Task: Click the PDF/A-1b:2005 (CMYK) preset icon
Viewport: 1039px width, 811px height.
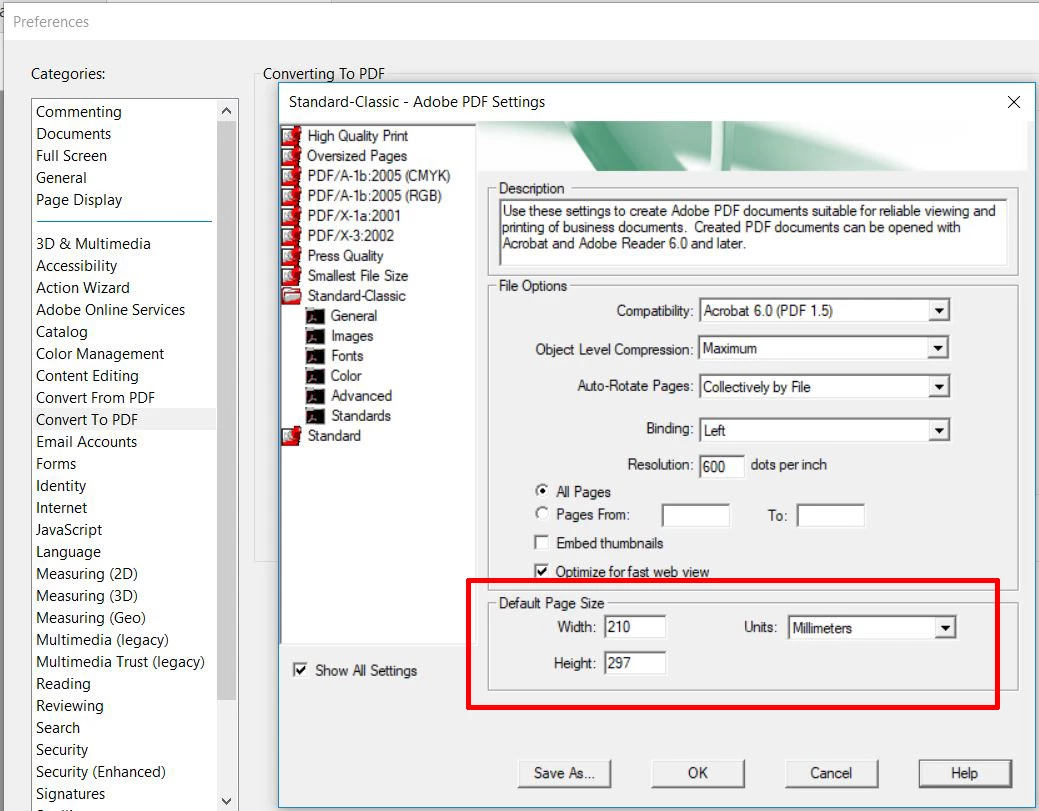Action: tap(292, 176)
